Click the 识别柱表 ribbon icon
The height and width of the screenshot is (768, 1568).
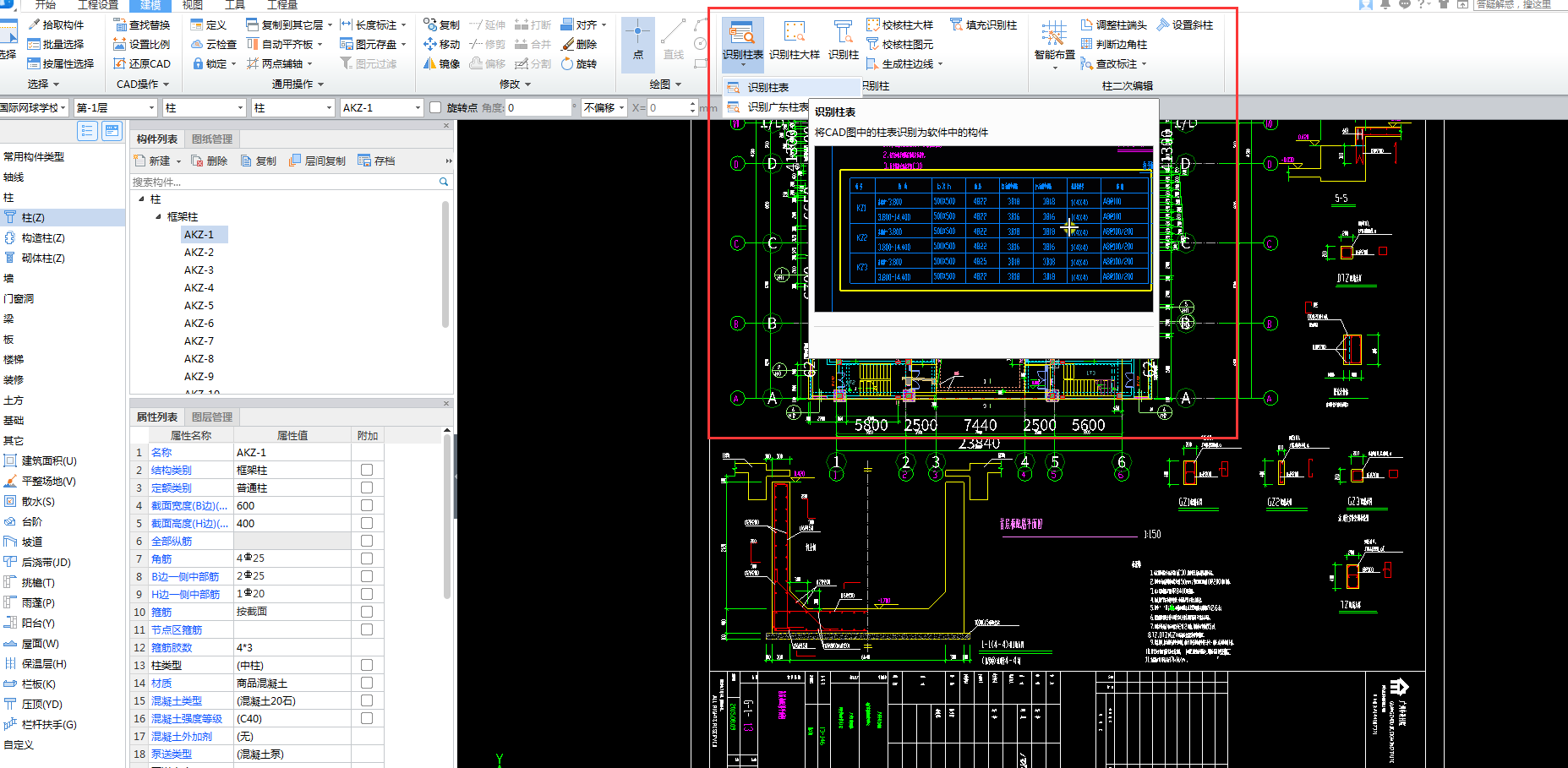(x=742, y=41)
